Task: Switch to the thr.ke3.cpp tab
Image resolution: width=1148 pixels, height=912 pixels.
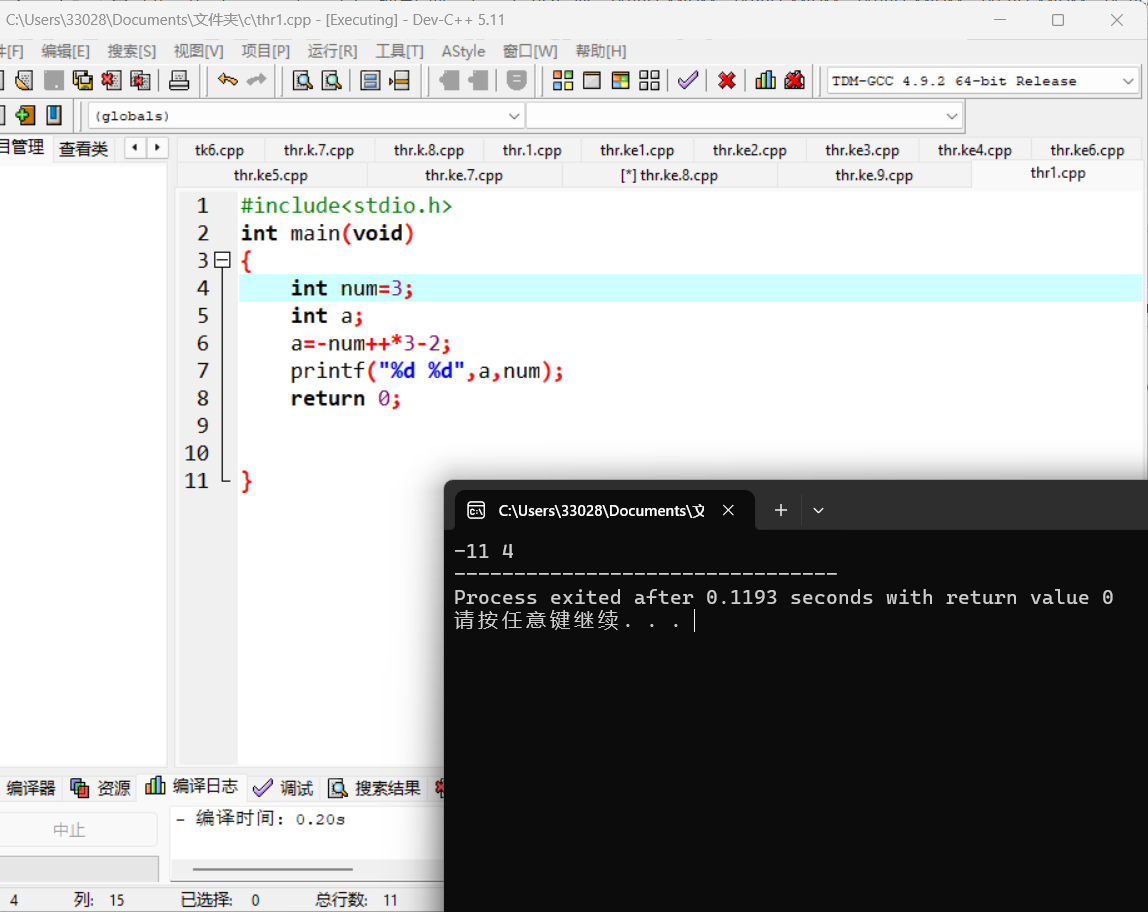Action: click(x=862, y=150)
